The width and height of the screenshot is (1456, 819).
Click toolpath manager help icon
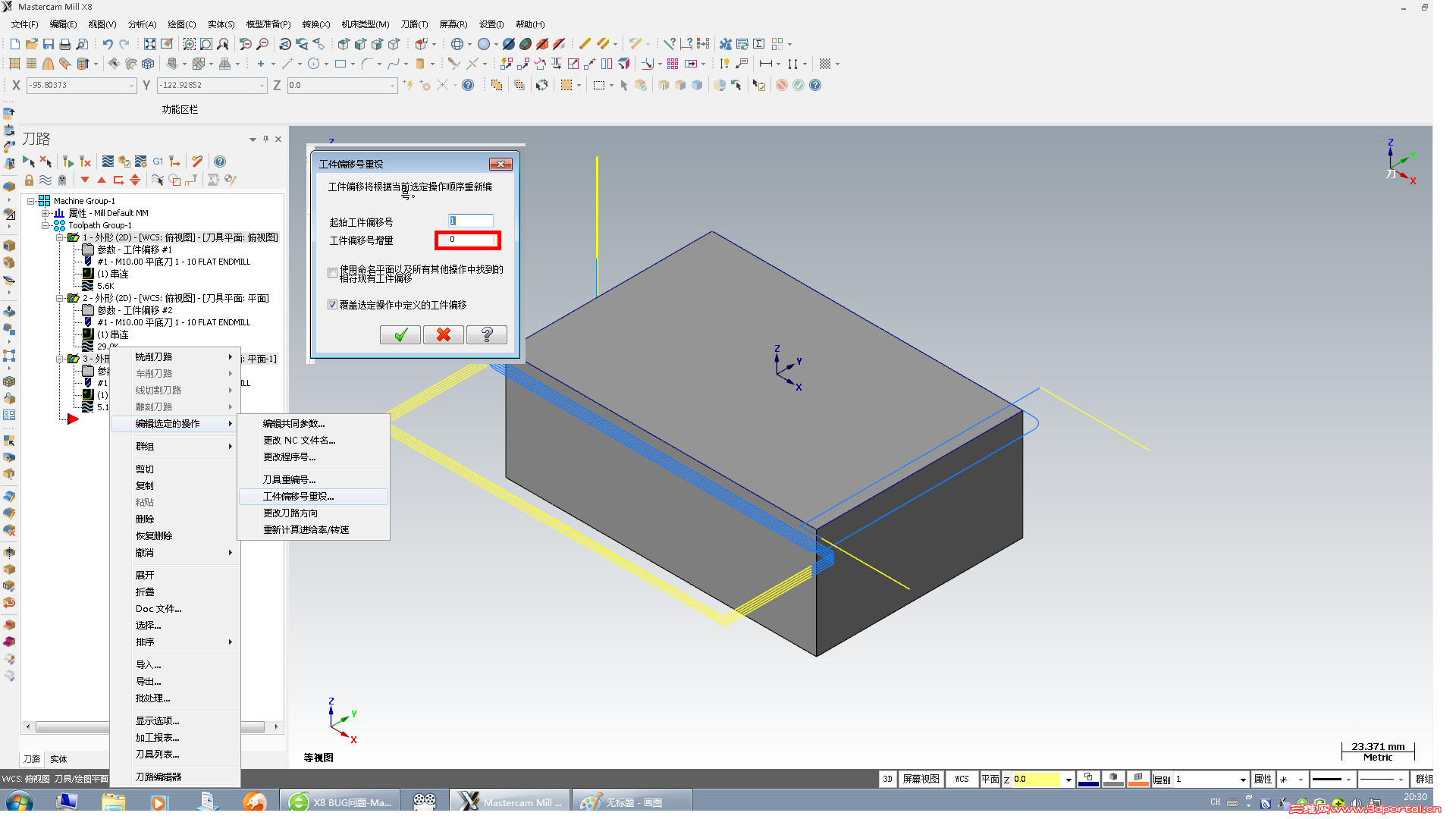coord(220,162)
